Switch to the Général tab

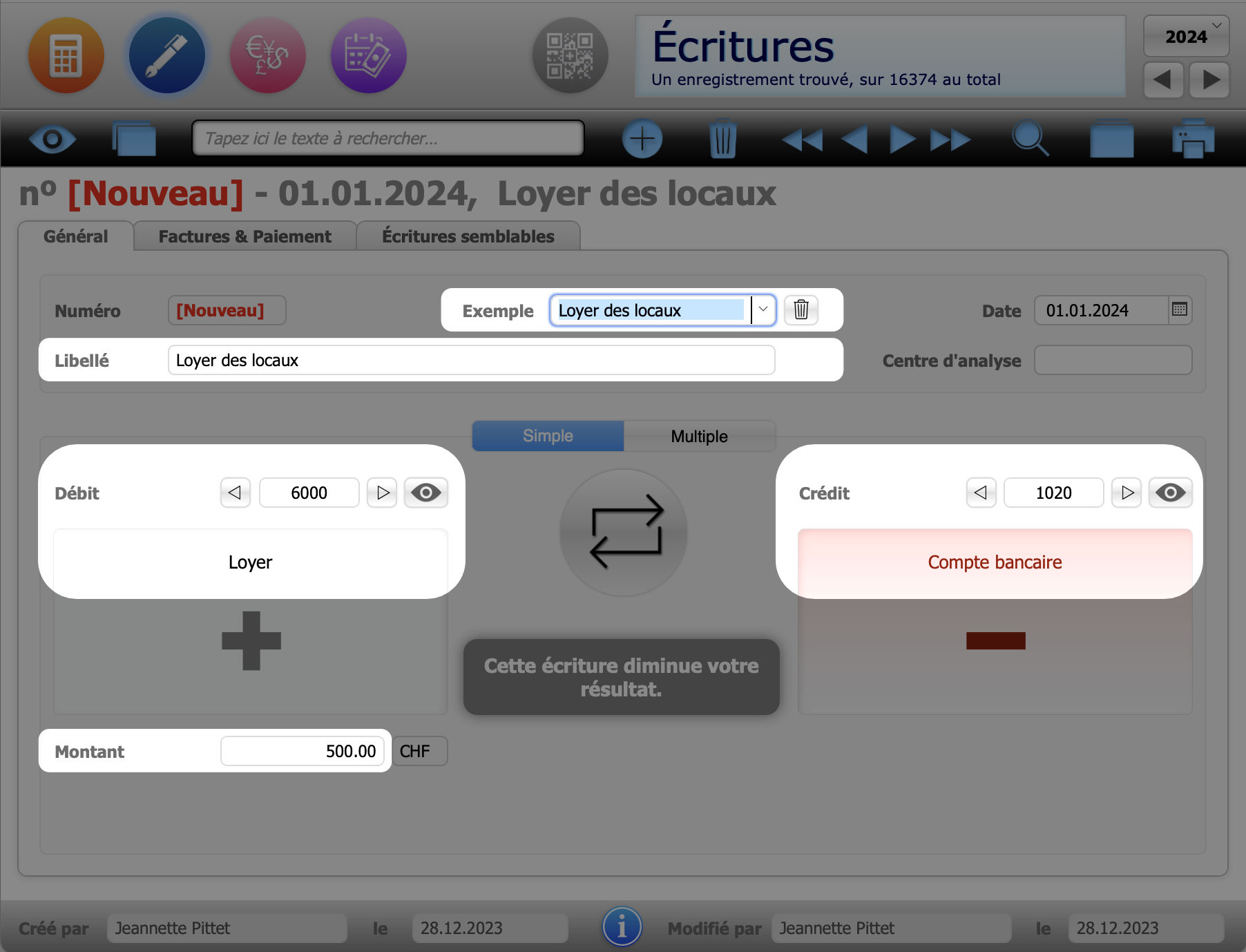[x=76, y=236]
